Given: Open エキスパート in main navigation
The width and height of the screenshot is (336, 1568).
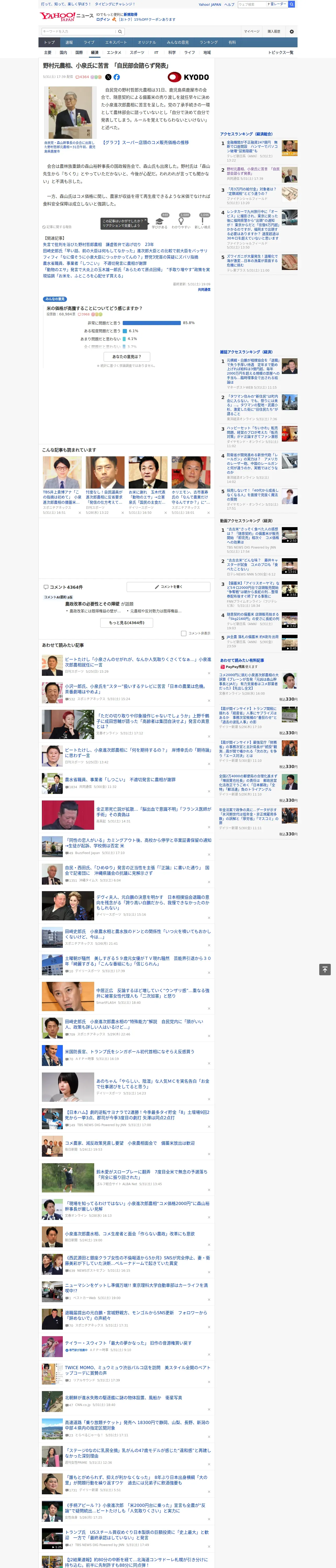Looking at the screenshot, I should click(x=116, y=43).
